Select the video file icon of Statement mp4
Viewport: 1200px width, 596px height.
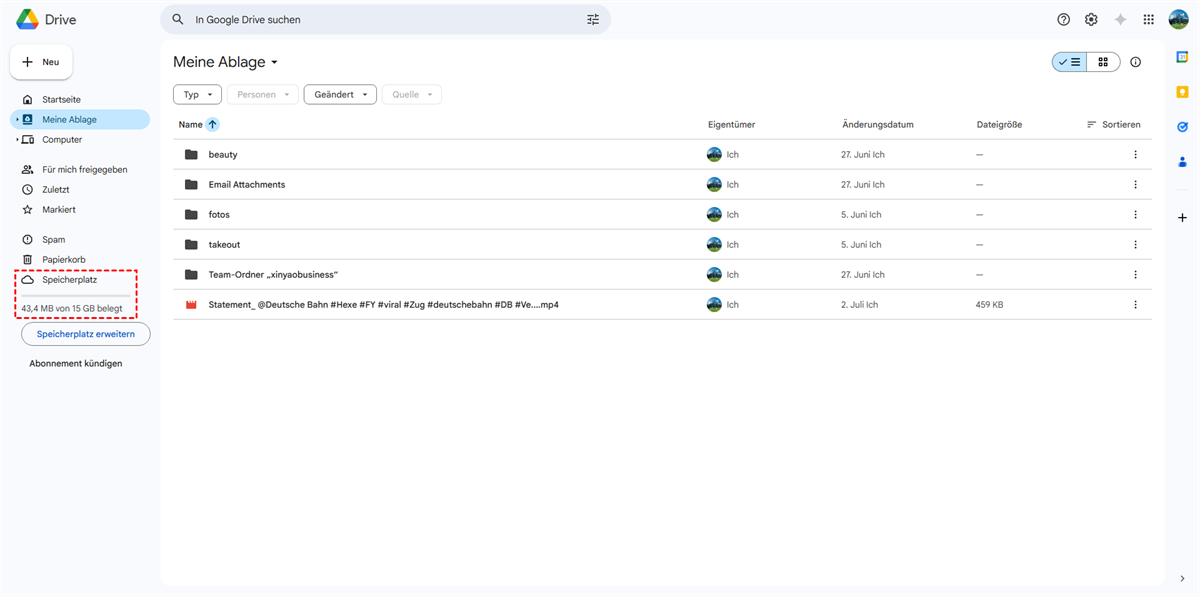click(191, 305)
